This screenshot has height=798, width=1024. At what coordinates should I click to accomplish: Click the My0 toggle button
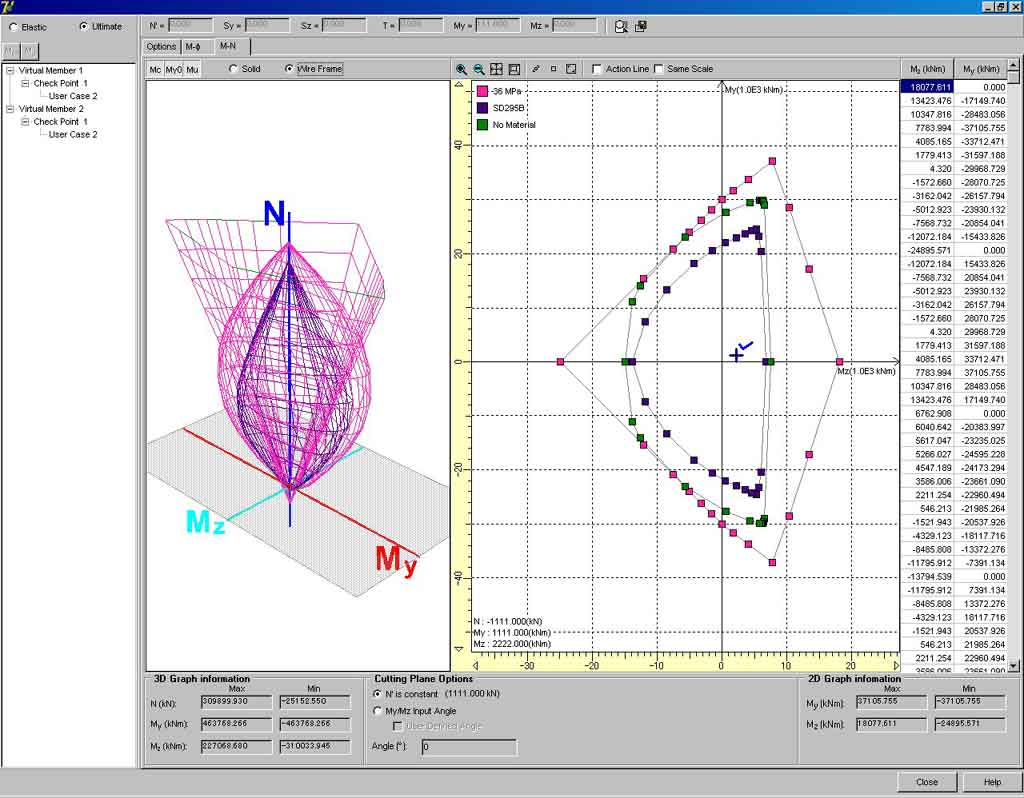pos(174,69)
